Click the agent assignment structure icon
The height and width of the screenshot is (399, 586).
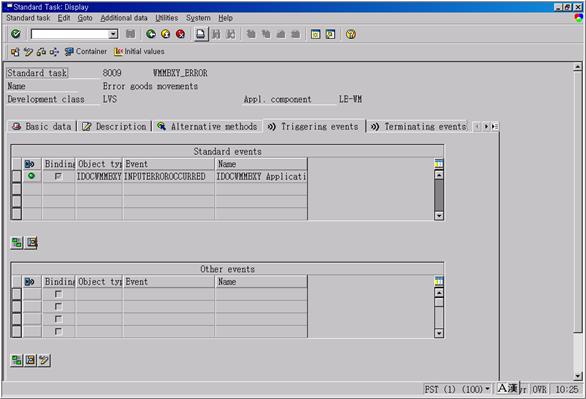(x=54, y=52)
